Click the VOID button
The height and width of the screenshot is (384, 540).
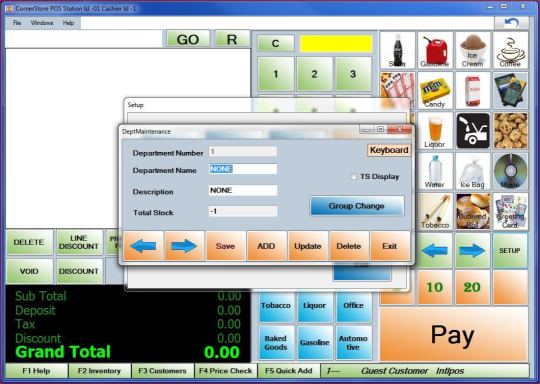(29, 271)
